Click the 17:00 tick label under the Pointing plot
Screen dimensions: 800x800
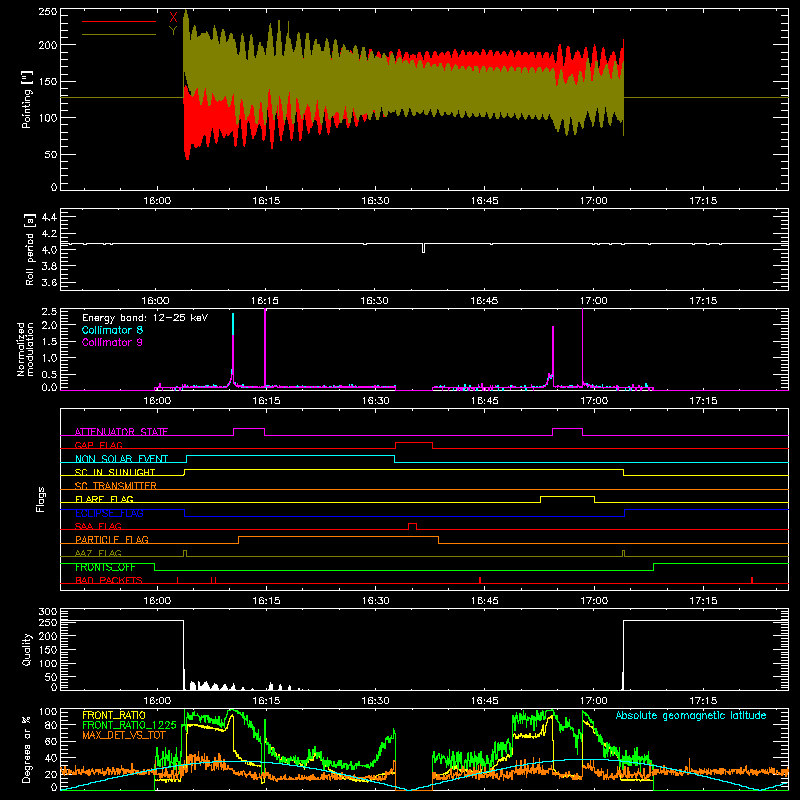pos(594,201)
